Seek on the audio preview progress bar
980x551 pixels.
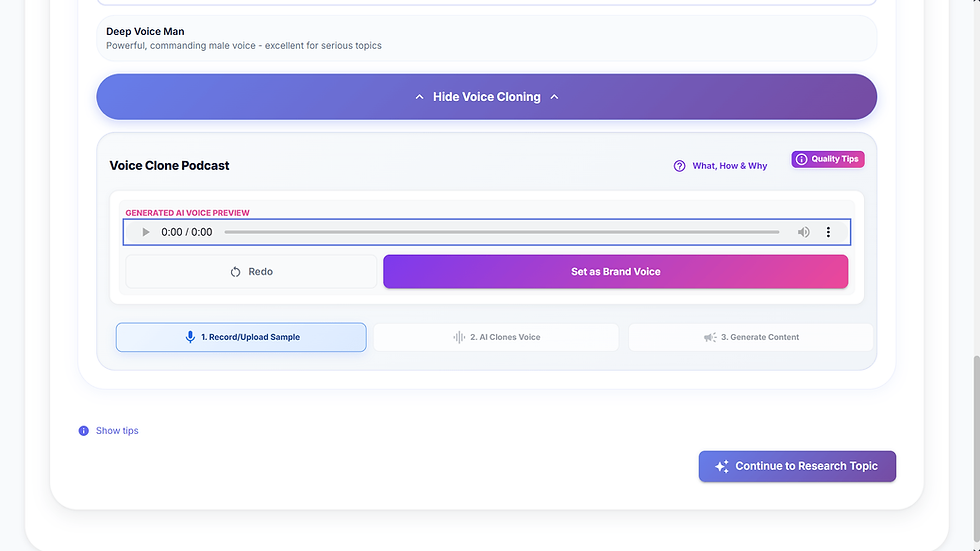coord(501,232)
